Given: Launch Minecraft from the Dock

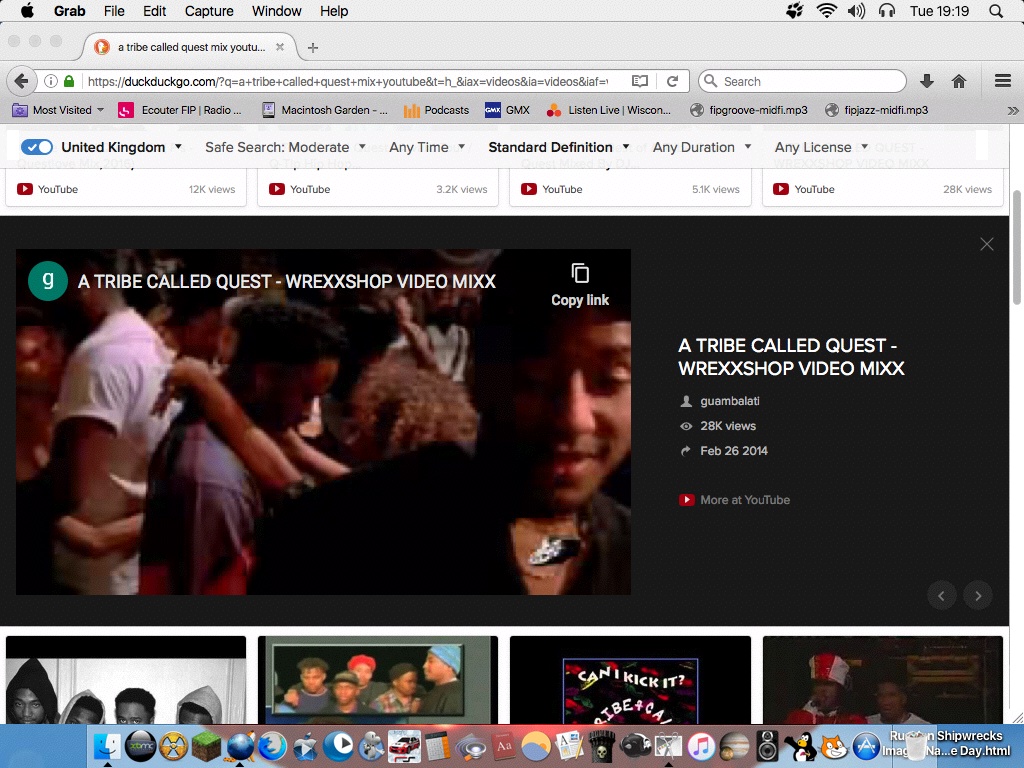Looking at the screenshot, I should tap(206, 746).
